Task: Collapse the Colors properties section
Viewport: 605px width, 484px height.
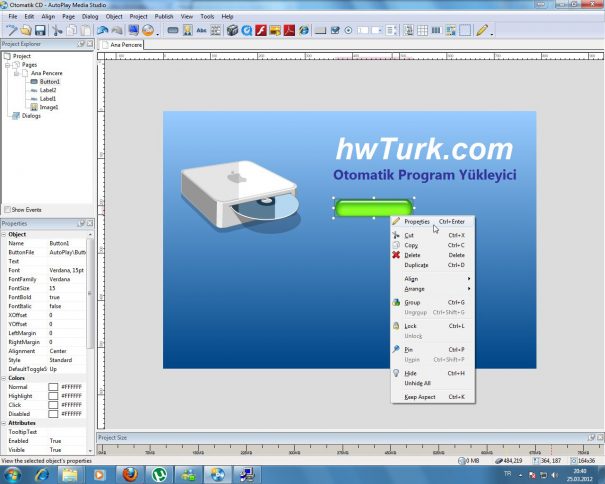Action: [x=4, y=378]
